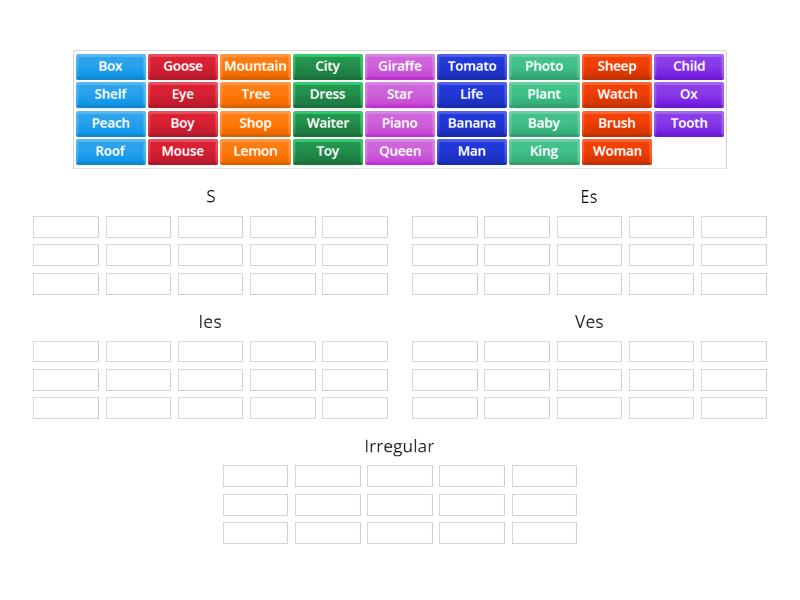The height and width of the screenshot is (600, 800).
Task: Pick the orange Mountain tile
Action: click(x=255, y=67)
